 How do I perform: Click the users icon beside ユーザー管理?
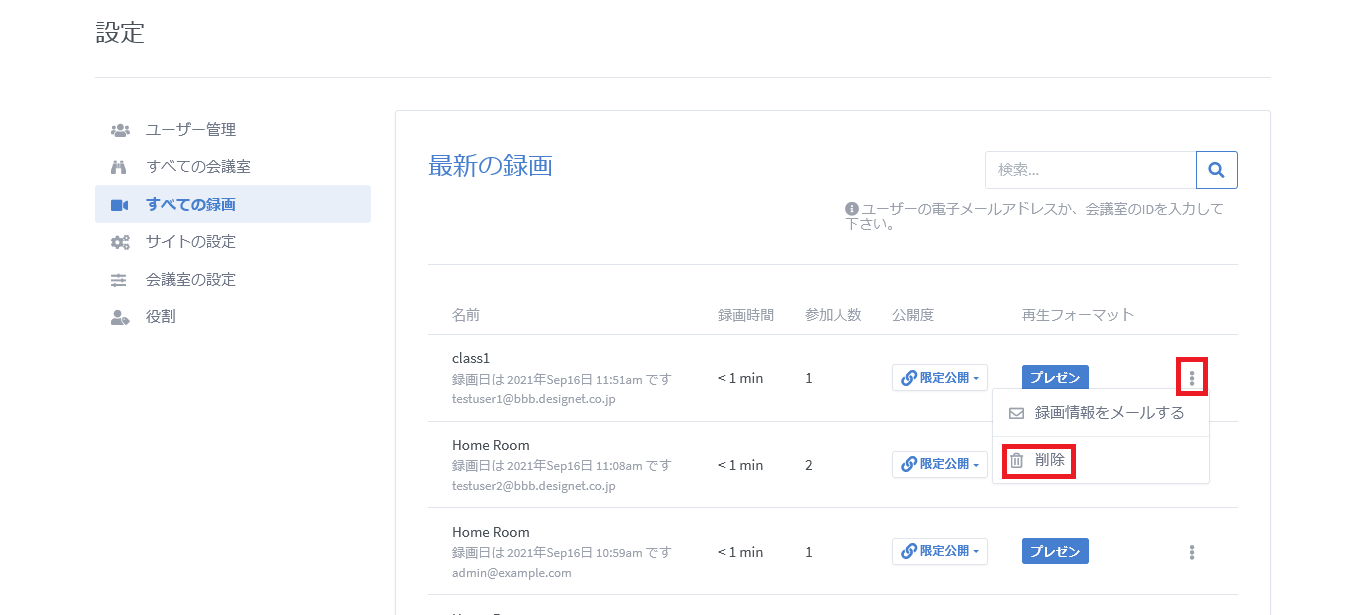120,130
